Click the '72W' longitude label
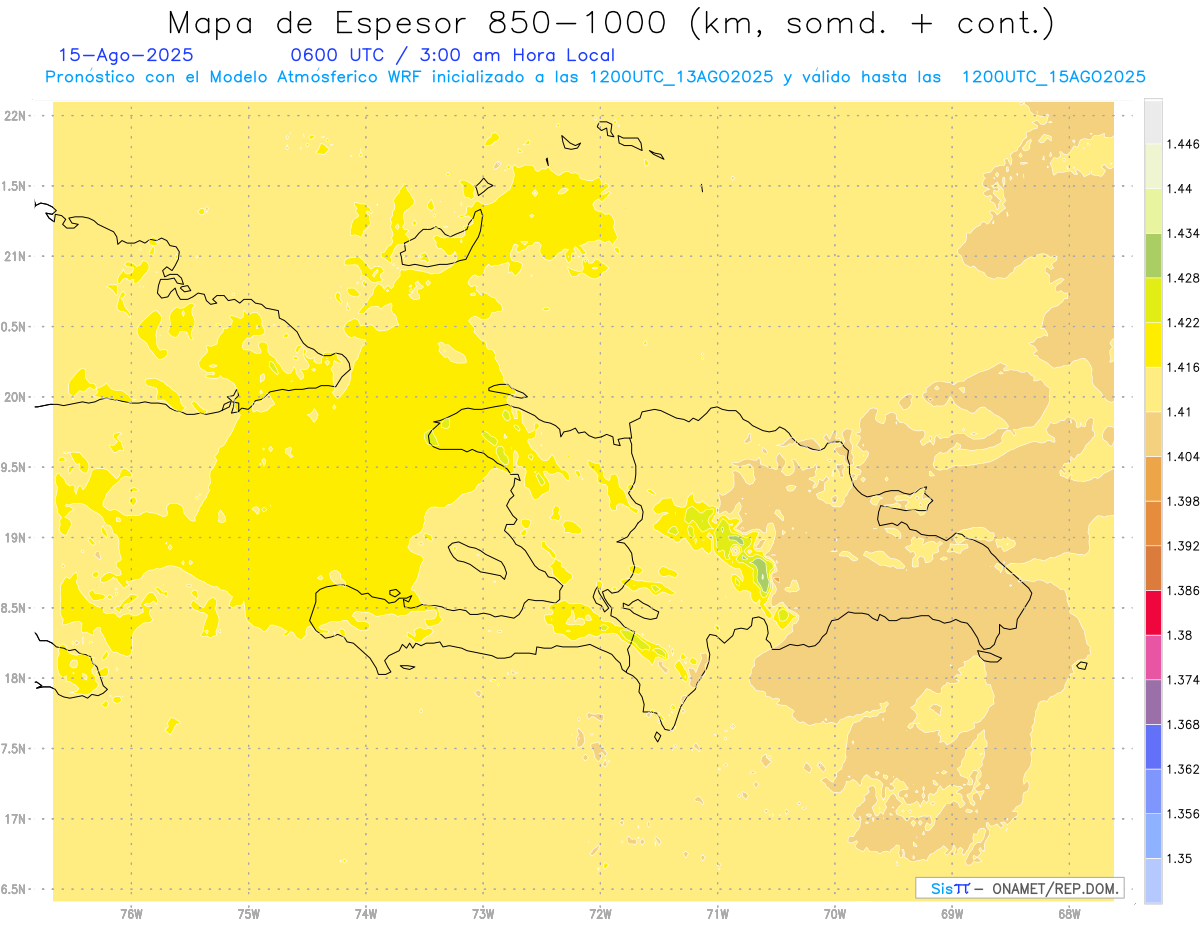1200x927 pixels. point(600,914)
